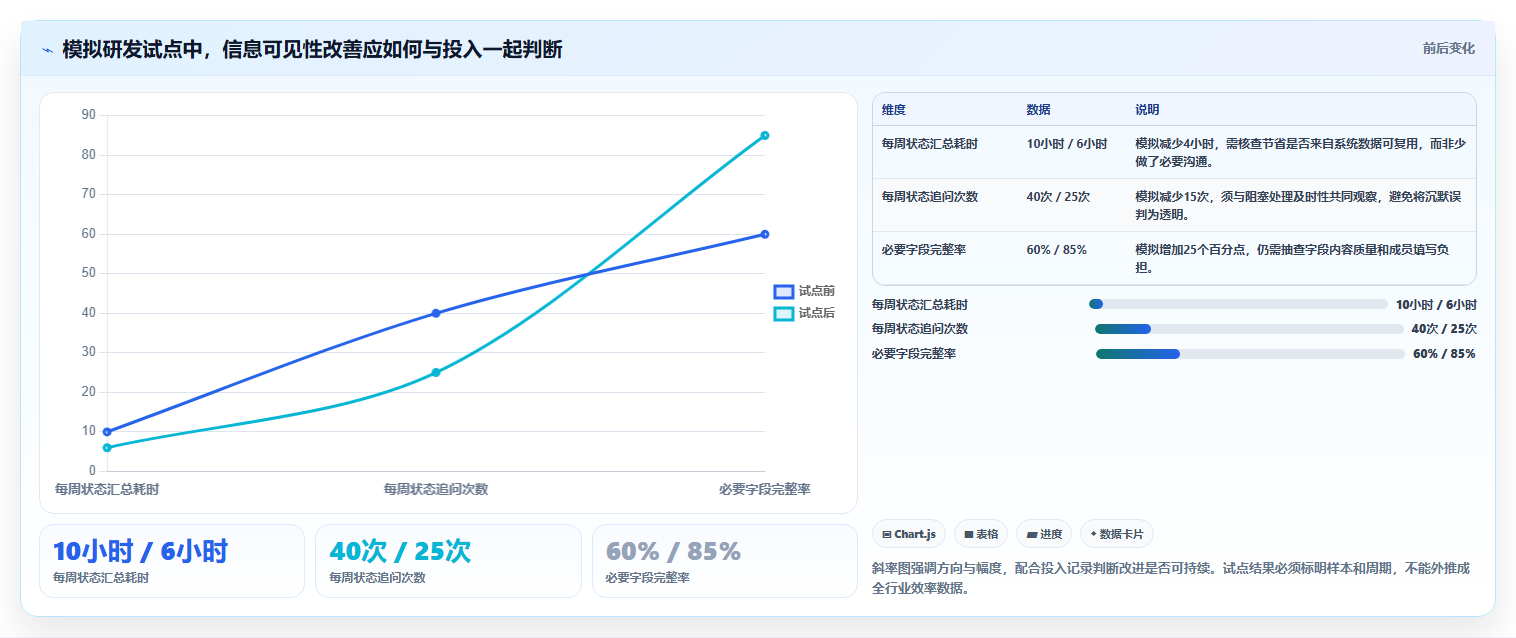Viewport: 1516px width, 638px height.
Task: Select table cell 10小时 / 6小时
Action: tap(1067, 144)
